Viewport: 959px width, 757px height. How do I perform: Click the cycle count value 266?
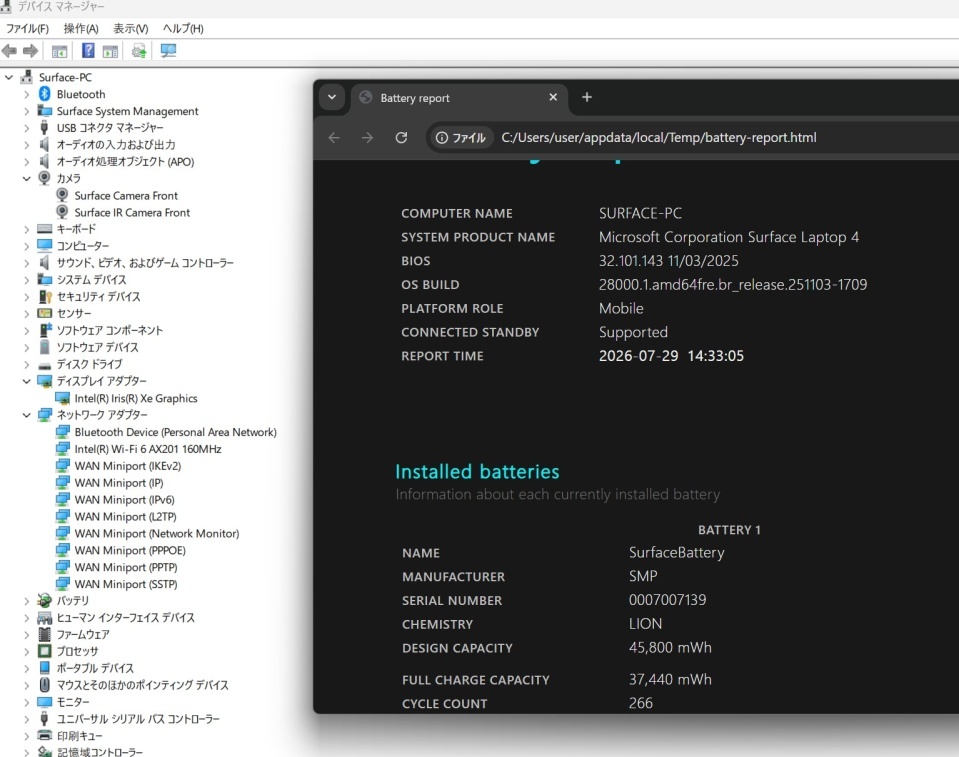pyautogui.click(x=640, y=703)
